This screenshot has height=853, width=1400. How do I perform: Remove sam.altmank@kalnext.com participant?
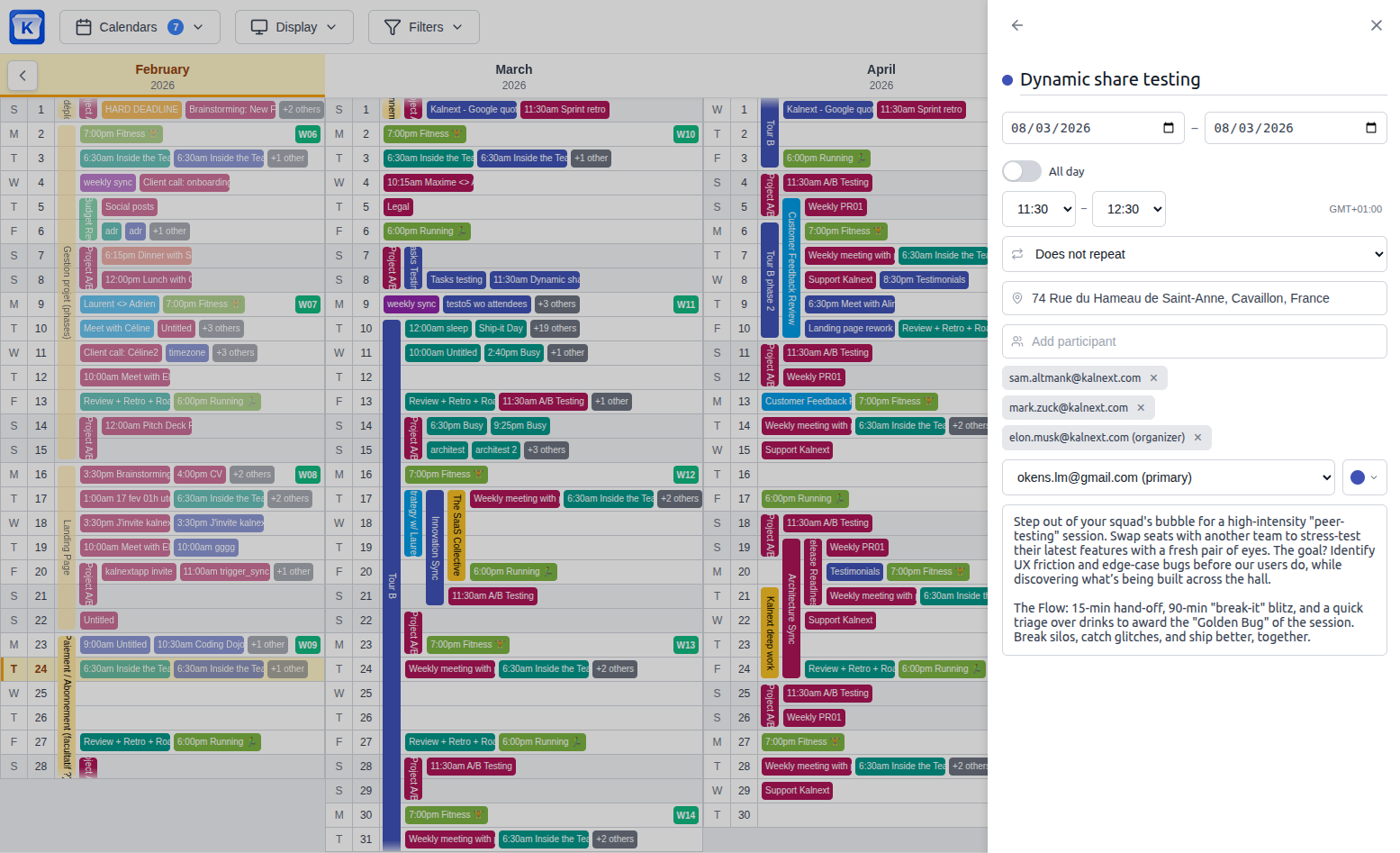1153,378
